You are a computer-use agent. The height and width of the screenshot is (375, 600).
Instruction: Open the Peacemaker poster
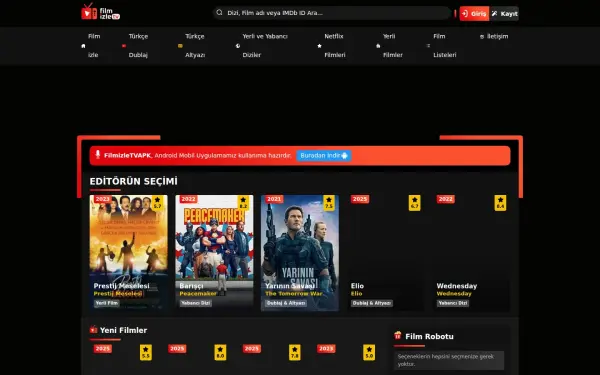(214, 253)
